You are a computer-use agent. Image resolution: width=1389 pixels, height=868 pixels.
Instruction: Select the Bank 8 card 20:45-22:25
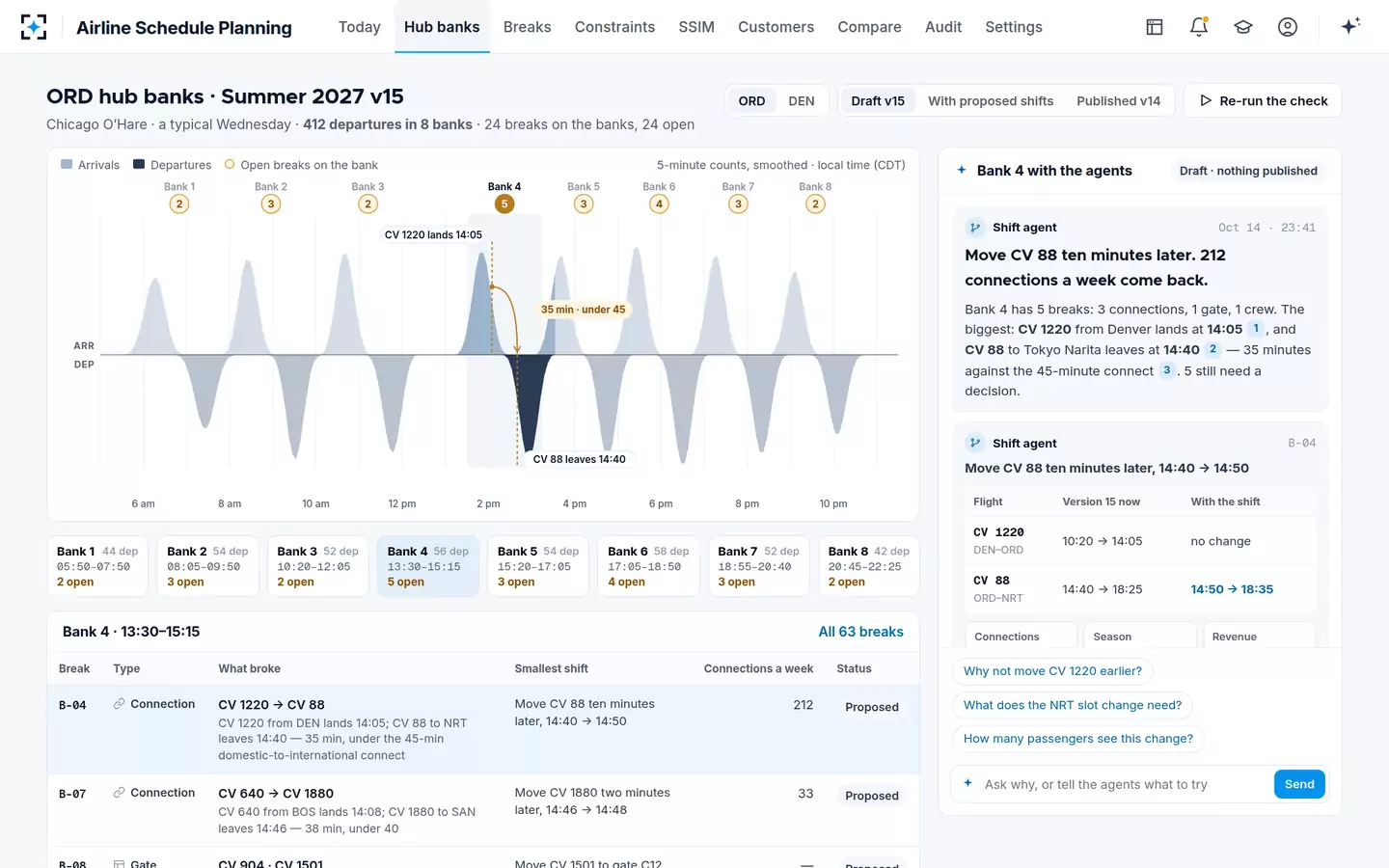coord(869,566)
